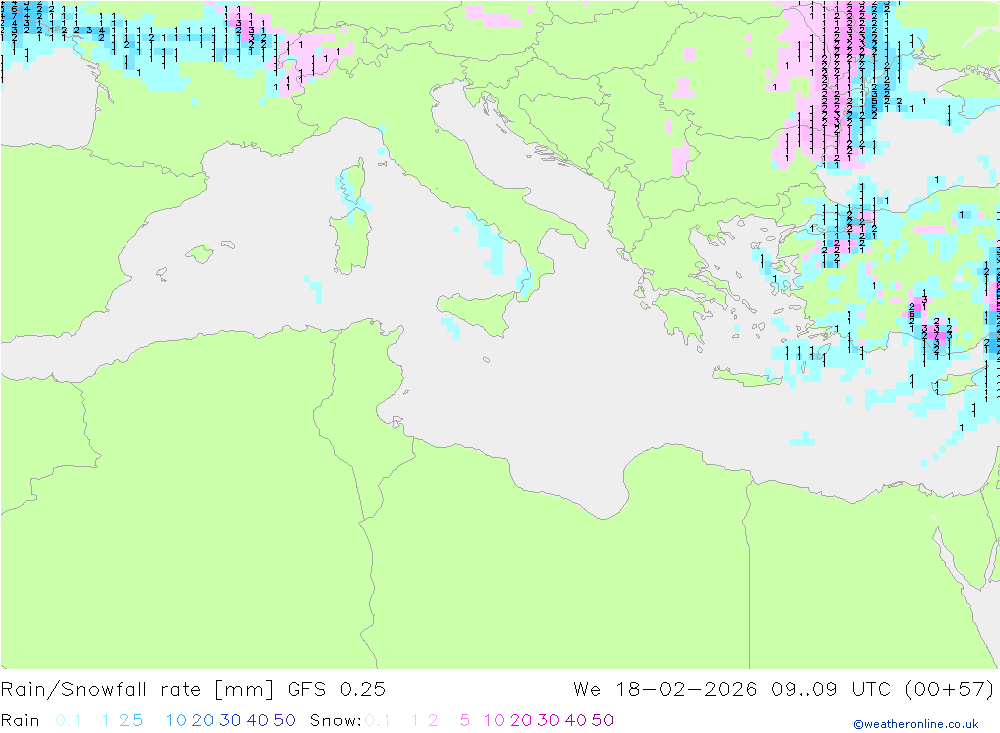This screenshot has width=1000, height=733.
Task: Click the Snow legend value 20
Action: (x=521, y=720)
